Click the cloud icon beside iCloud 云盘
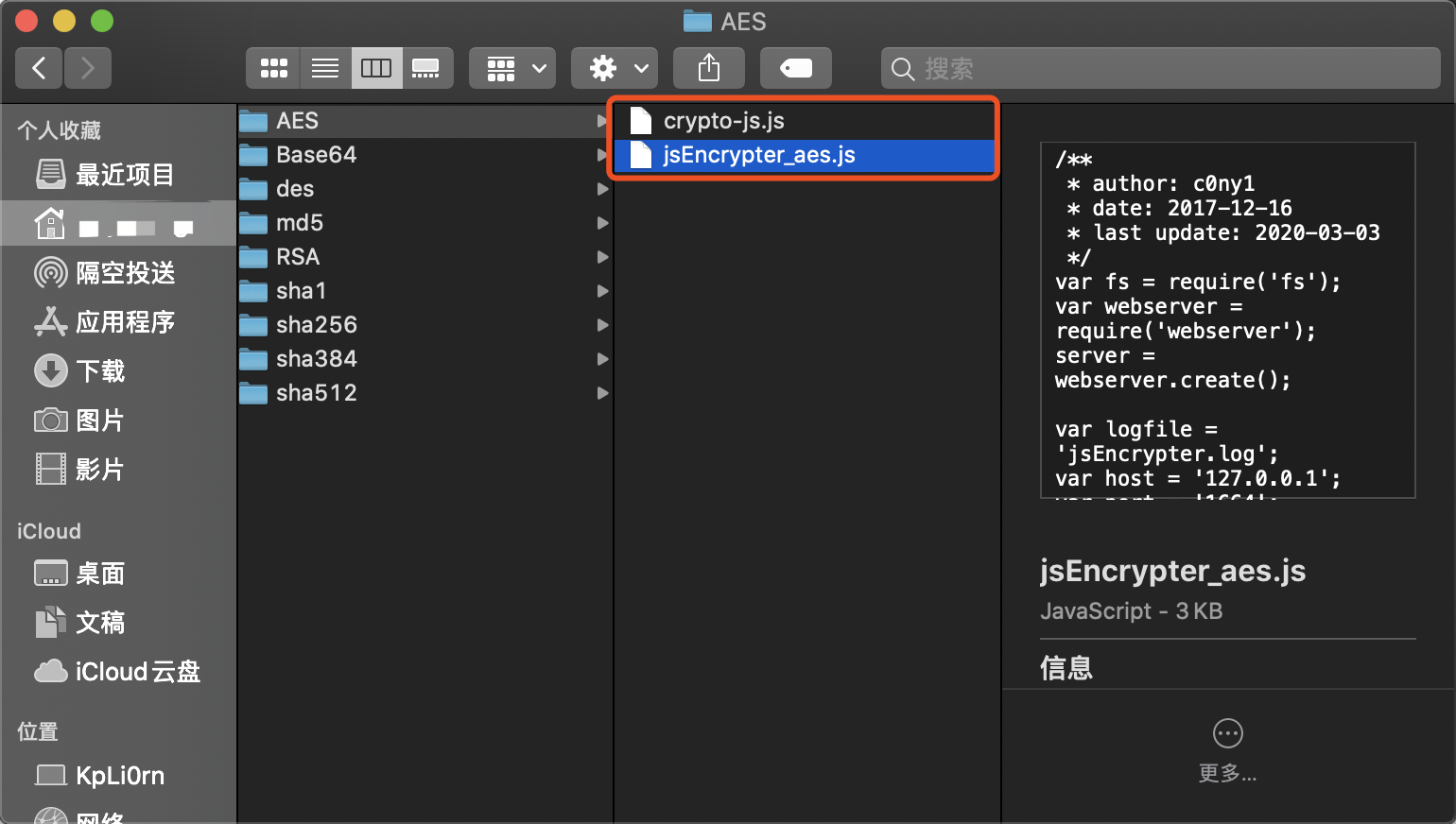This screenshot has height=824, width=1456. pos(50,672)
